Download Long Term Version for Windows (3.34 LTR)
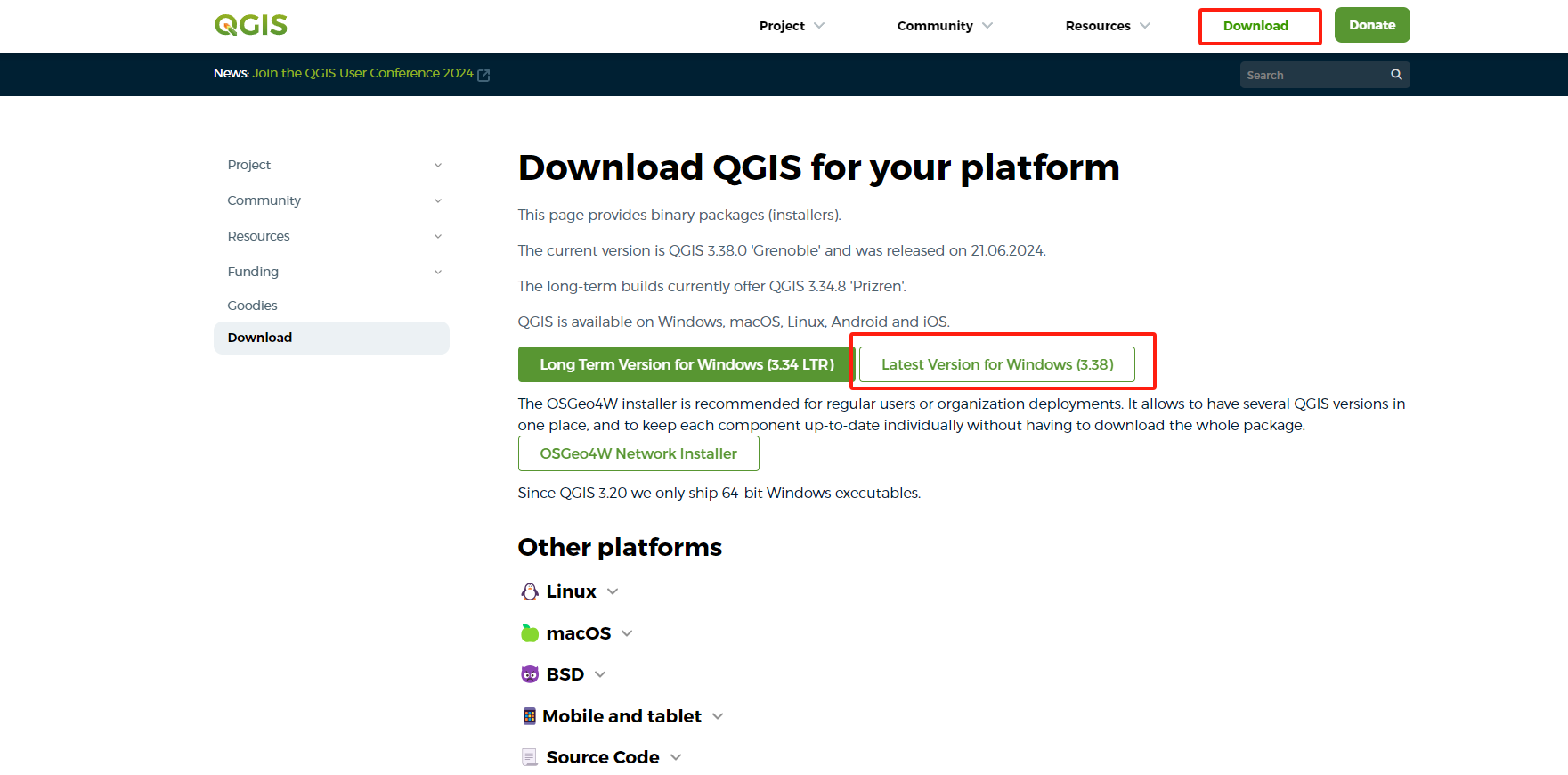The image size is (1568, 775). click(687, 364)
